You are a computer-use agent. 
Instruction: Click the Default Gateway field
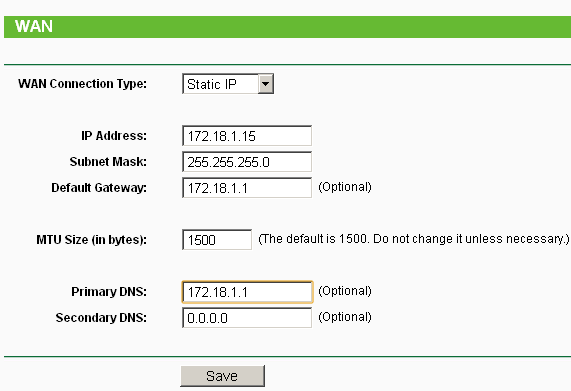point(247,188)
